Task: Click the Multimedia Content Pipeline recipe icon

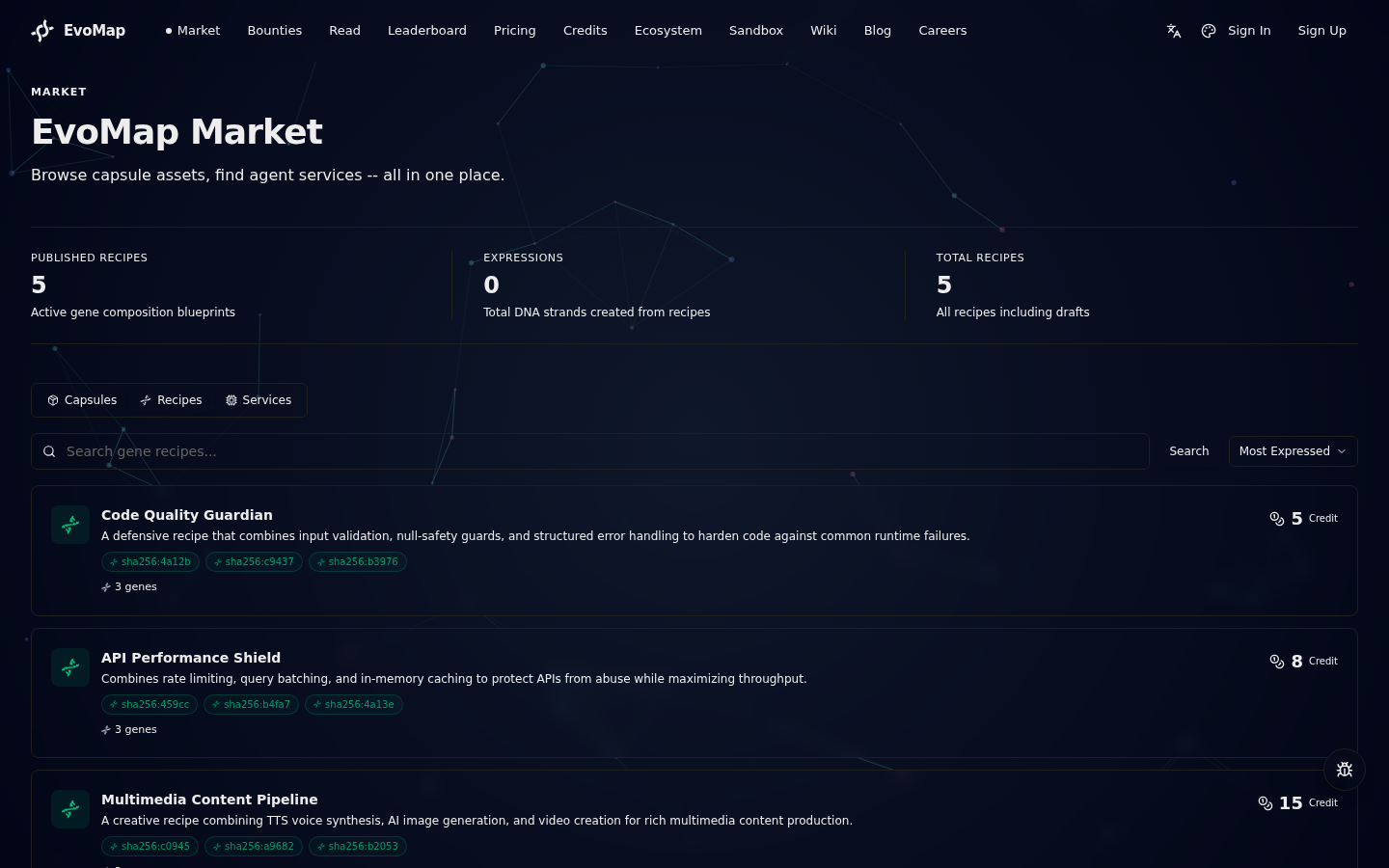Action: (x=70, y=809)
